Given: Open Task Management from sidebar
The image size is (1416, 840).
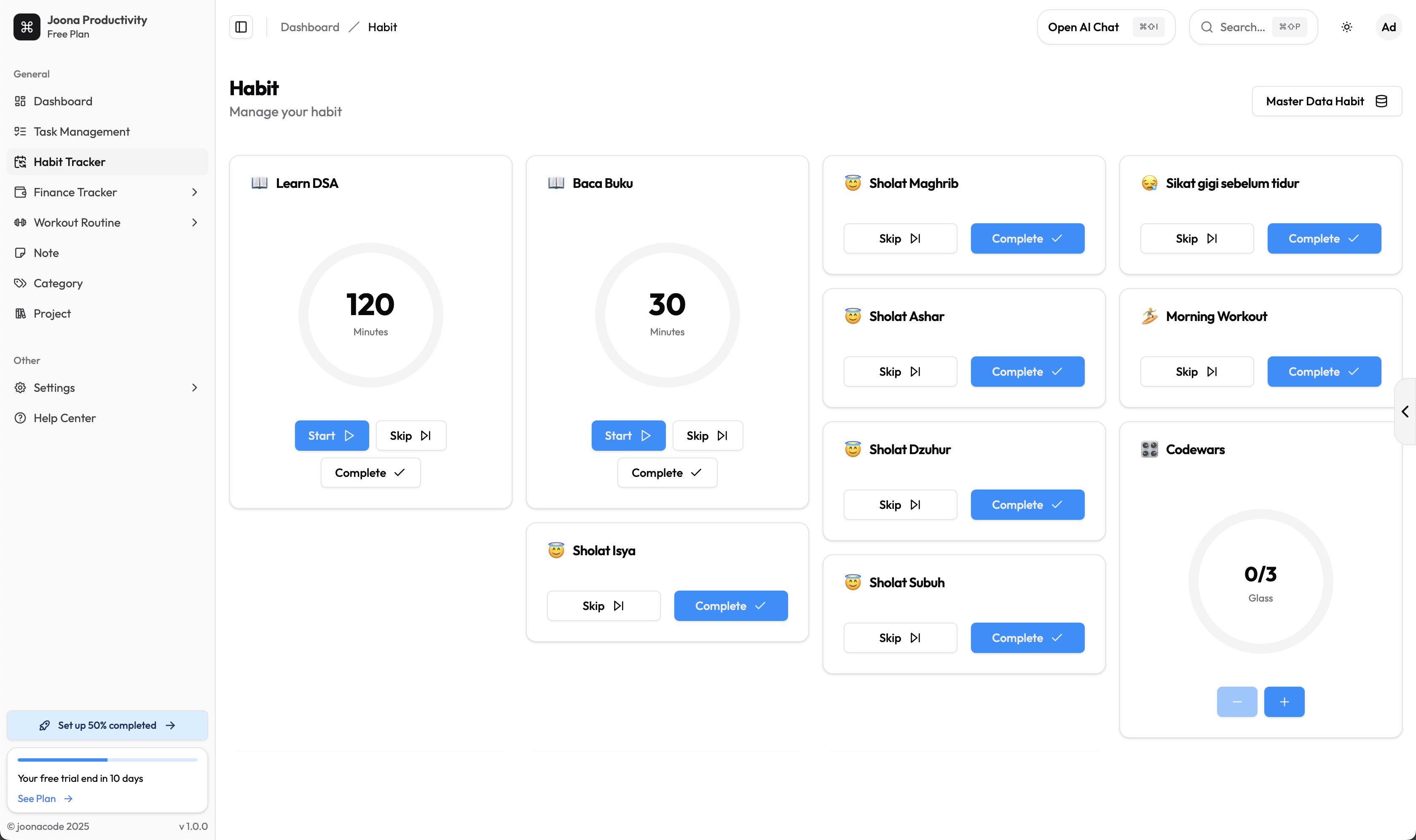Looking at the screenshot, I should point(81,131).
